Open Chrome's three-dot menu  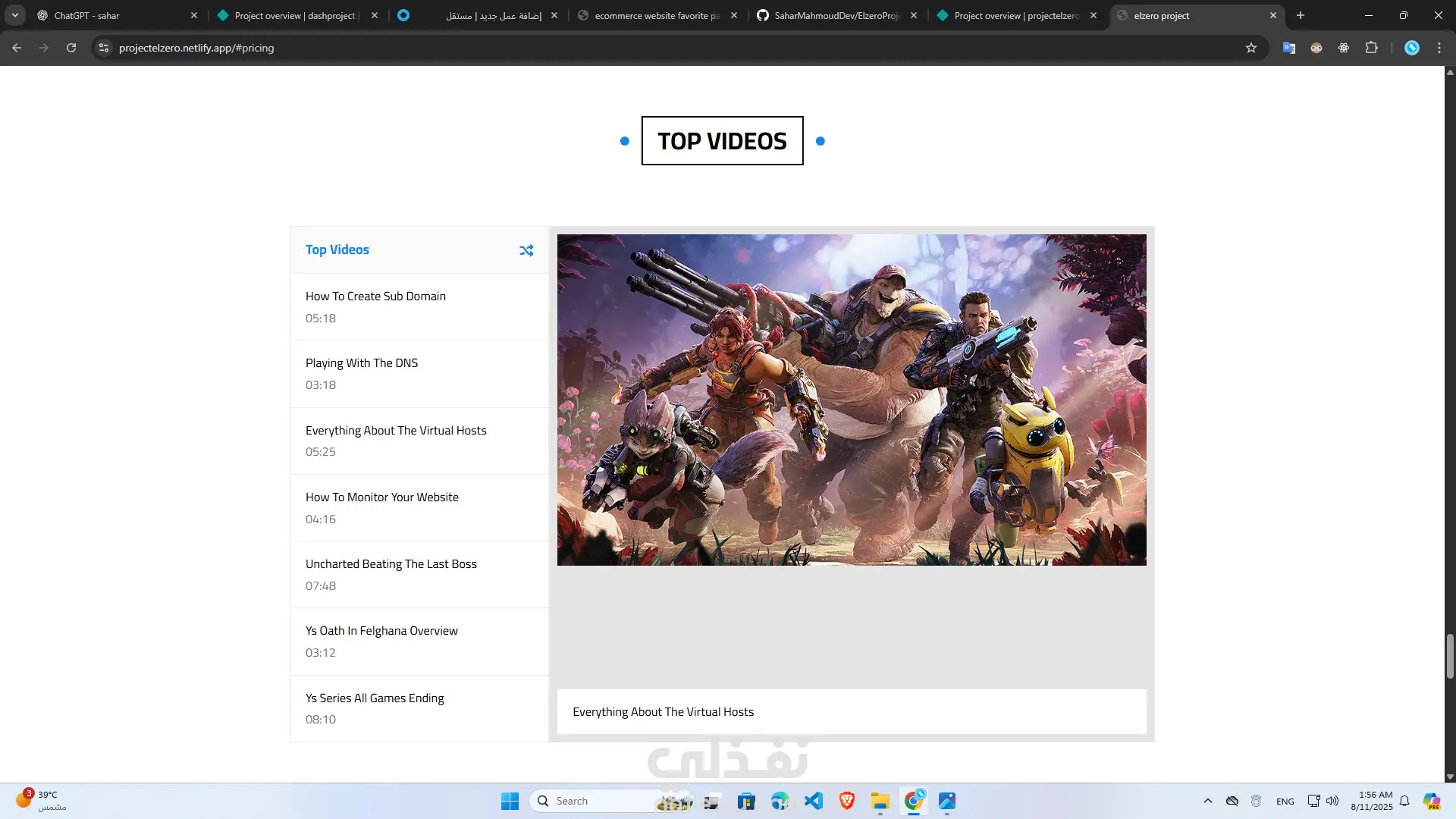point(1439,48)
